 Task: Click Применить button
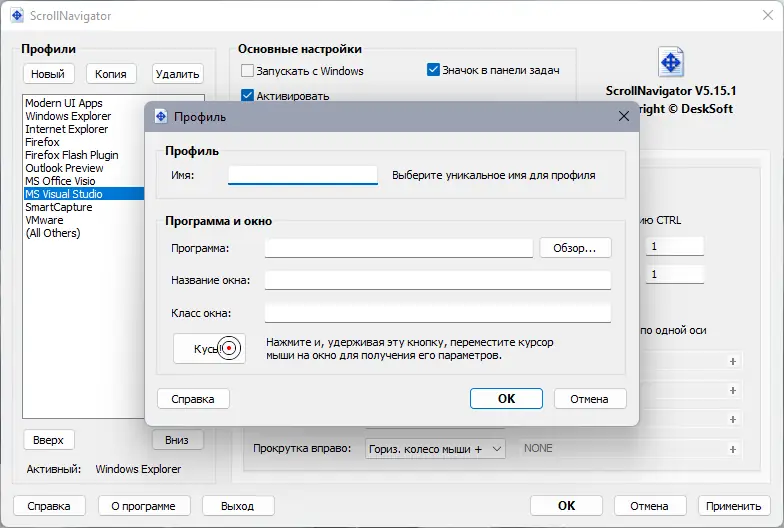tap(734, 506)
